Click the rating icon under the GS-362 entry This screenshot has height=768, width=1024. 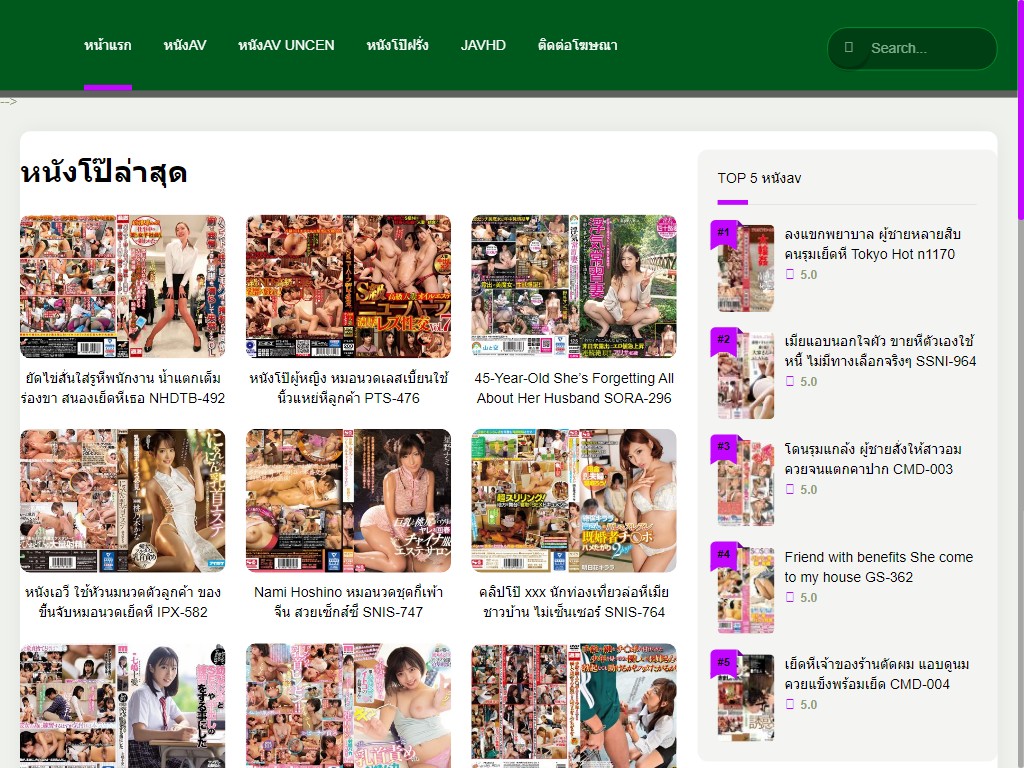click(790, 598)
